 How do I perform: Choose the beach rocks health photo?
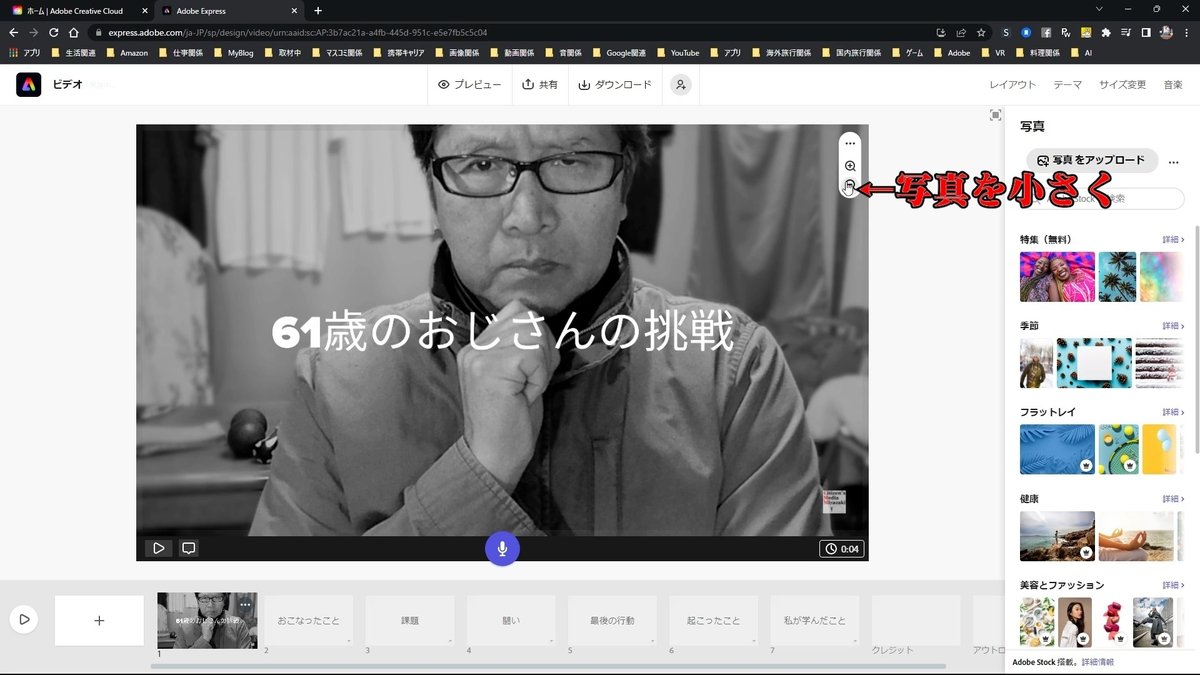coord(1057,536)
